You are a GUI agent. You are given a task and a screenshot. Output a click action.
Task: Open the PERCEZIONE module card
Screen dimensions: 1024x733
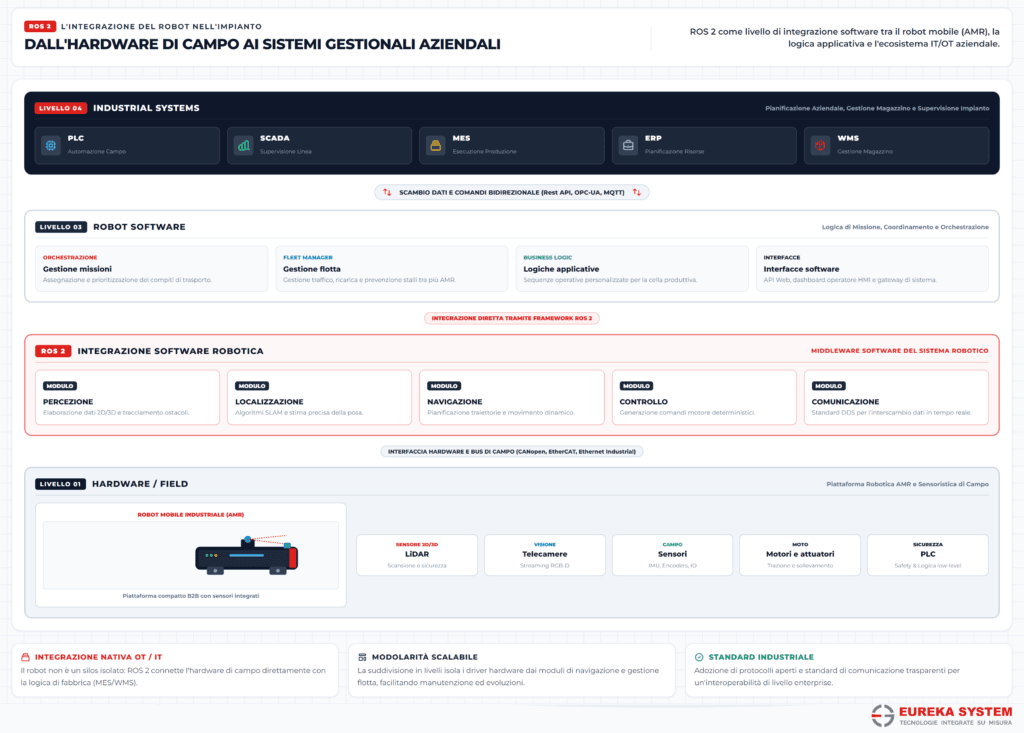(127, 398)
